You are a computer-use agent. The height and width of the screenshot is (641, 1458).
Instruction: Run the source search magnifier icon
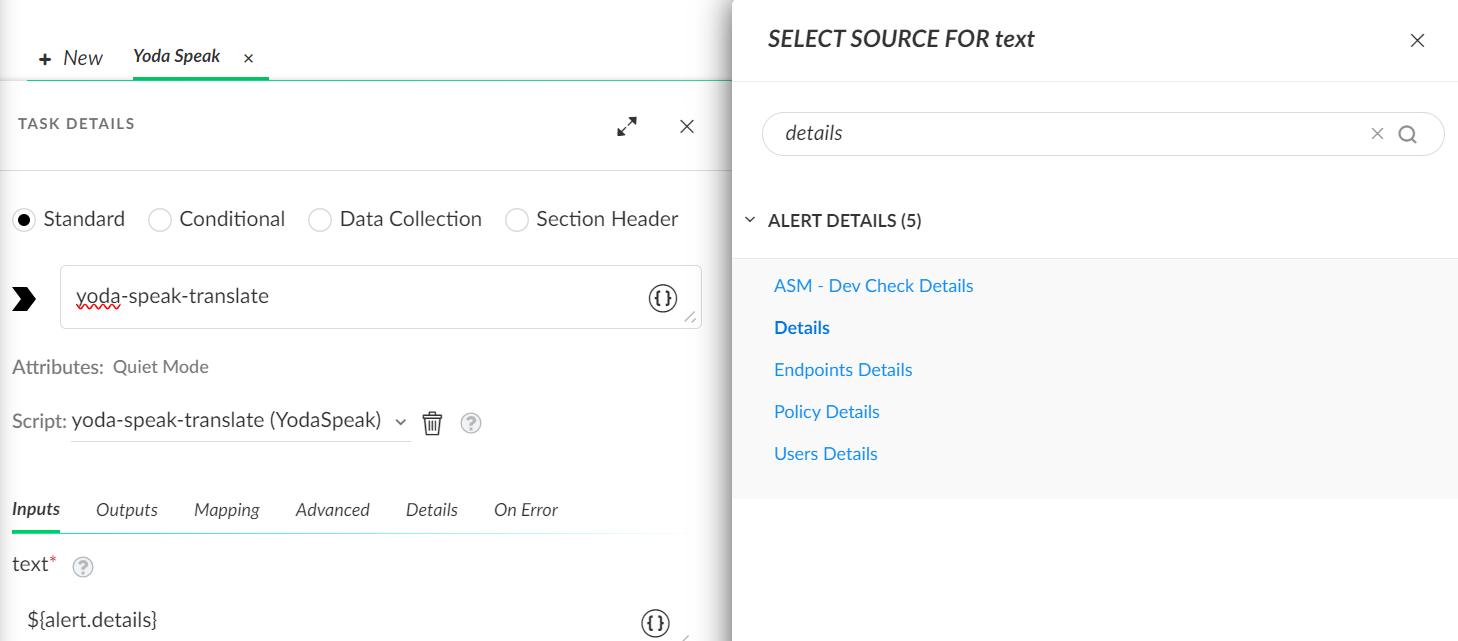pos(1408,134)
